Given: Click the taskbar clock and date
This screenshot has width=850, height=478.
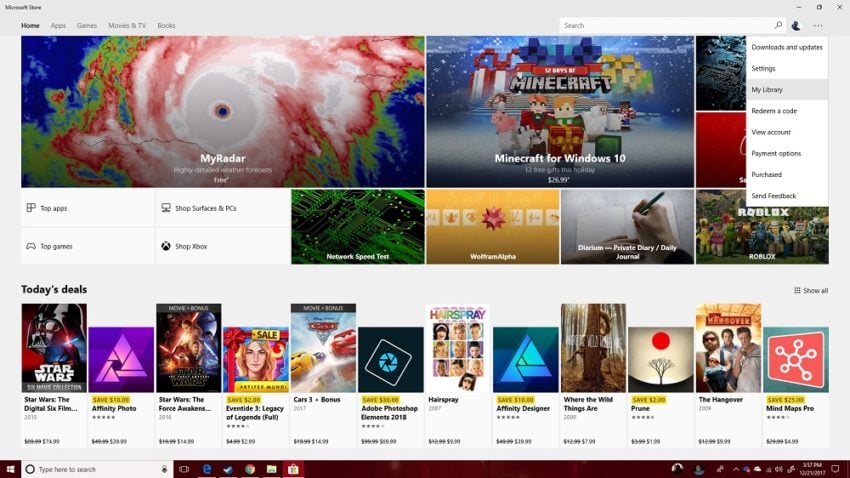Looking at the screenshot, I should 812,469.
